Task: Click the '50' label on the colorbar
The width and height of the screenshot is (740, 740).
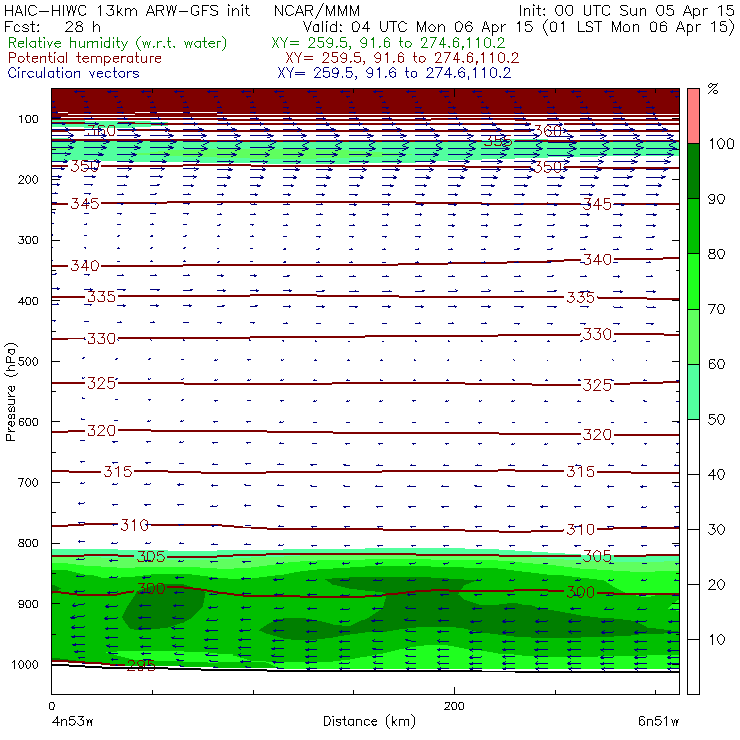Action: pos(716,419)
